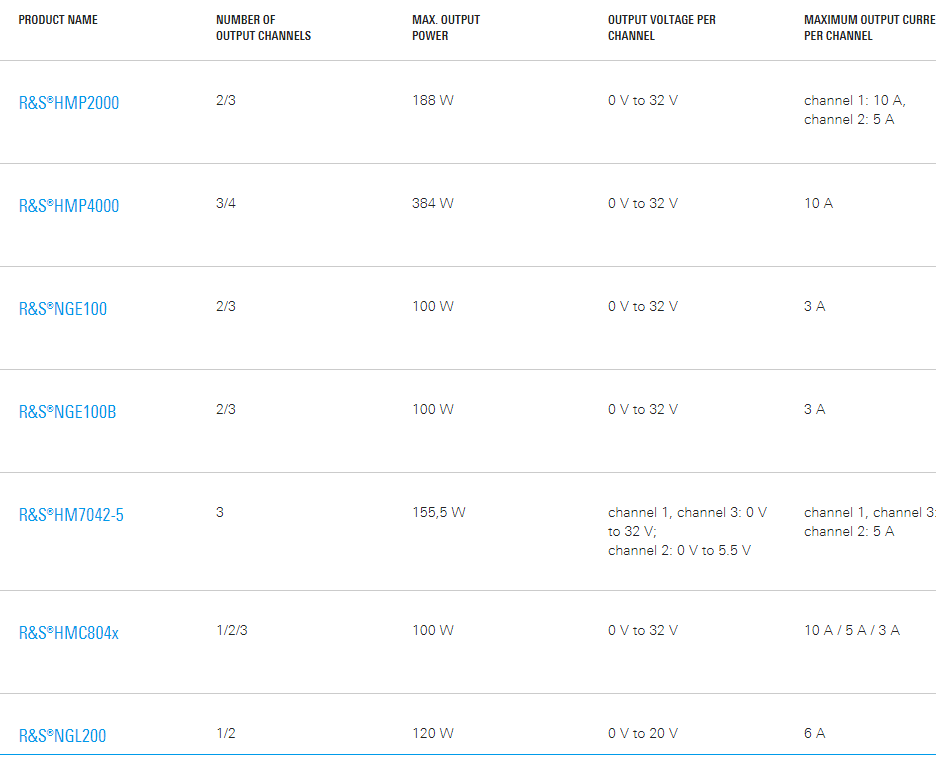This screenshot has width=936, height=757.
Task: Open the R&S HMP2000 product link
Action: (x=69, y=103)
